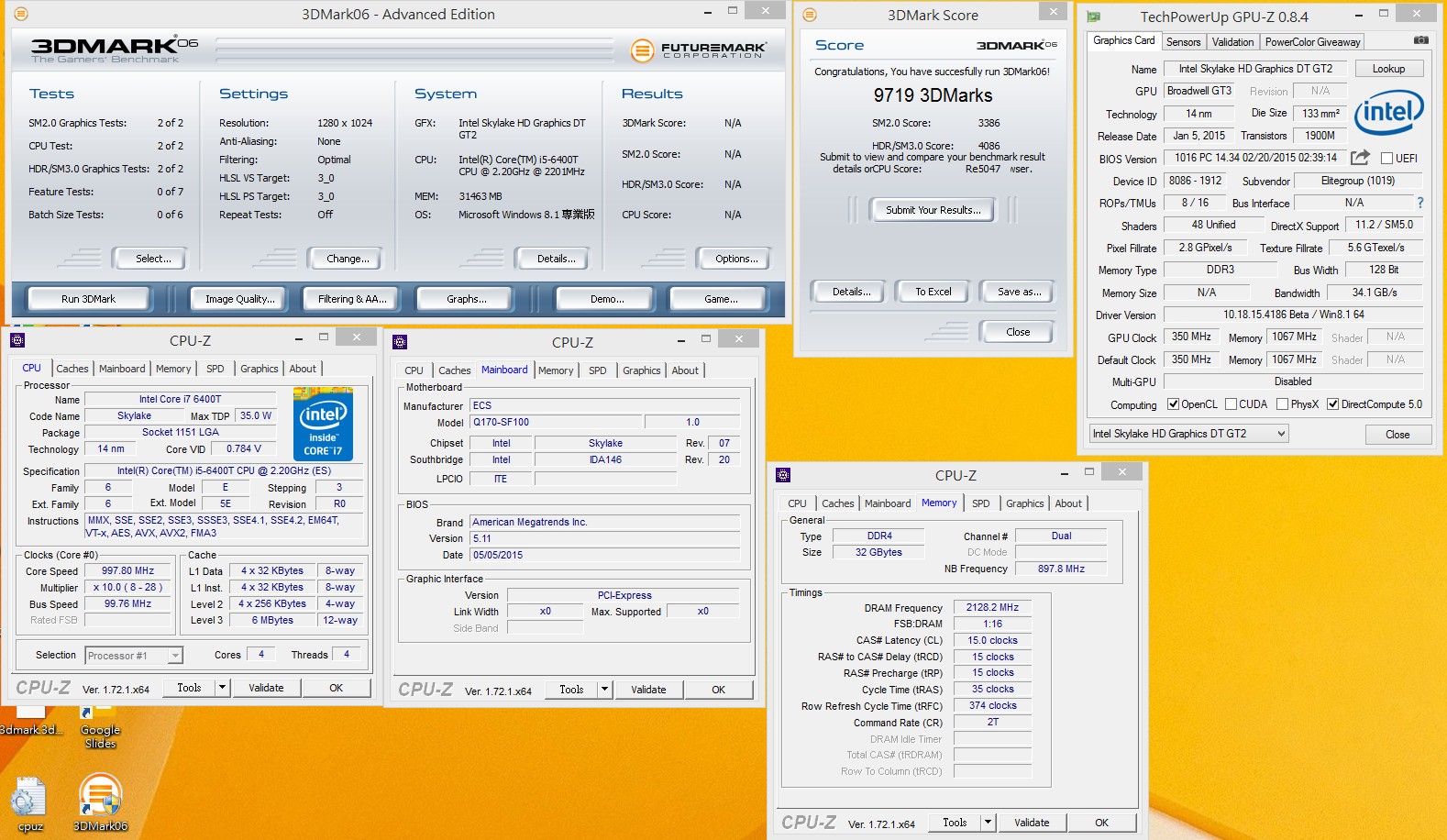The image size is (1447, 840).
Task: Switch to SPD tab in CPU-Z Memory window
Action: pyautogui.click(x=980, y=503)
